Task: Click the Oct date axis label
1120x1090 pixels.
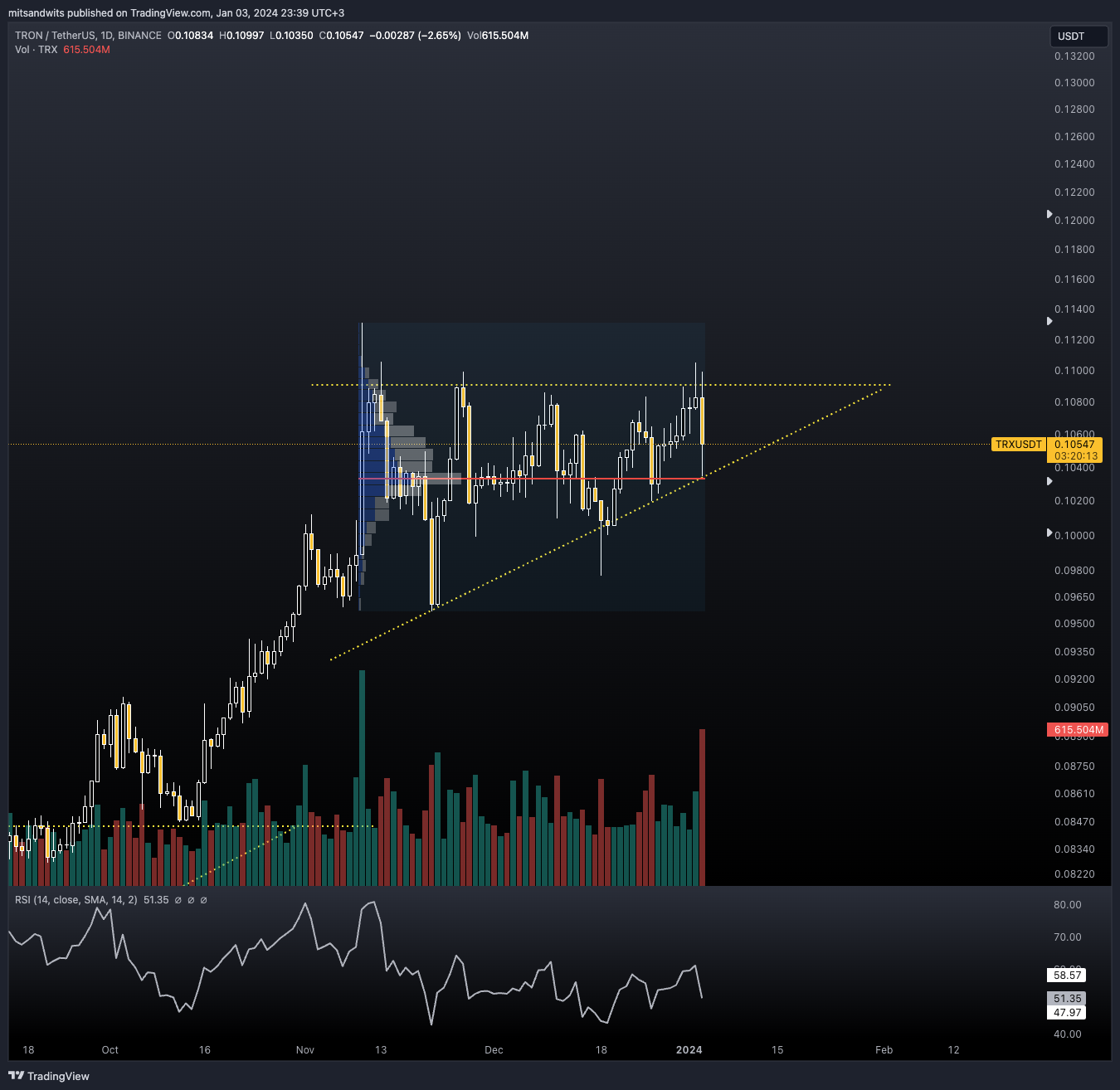Action: pyautogui.click(x=110, y=1050)
